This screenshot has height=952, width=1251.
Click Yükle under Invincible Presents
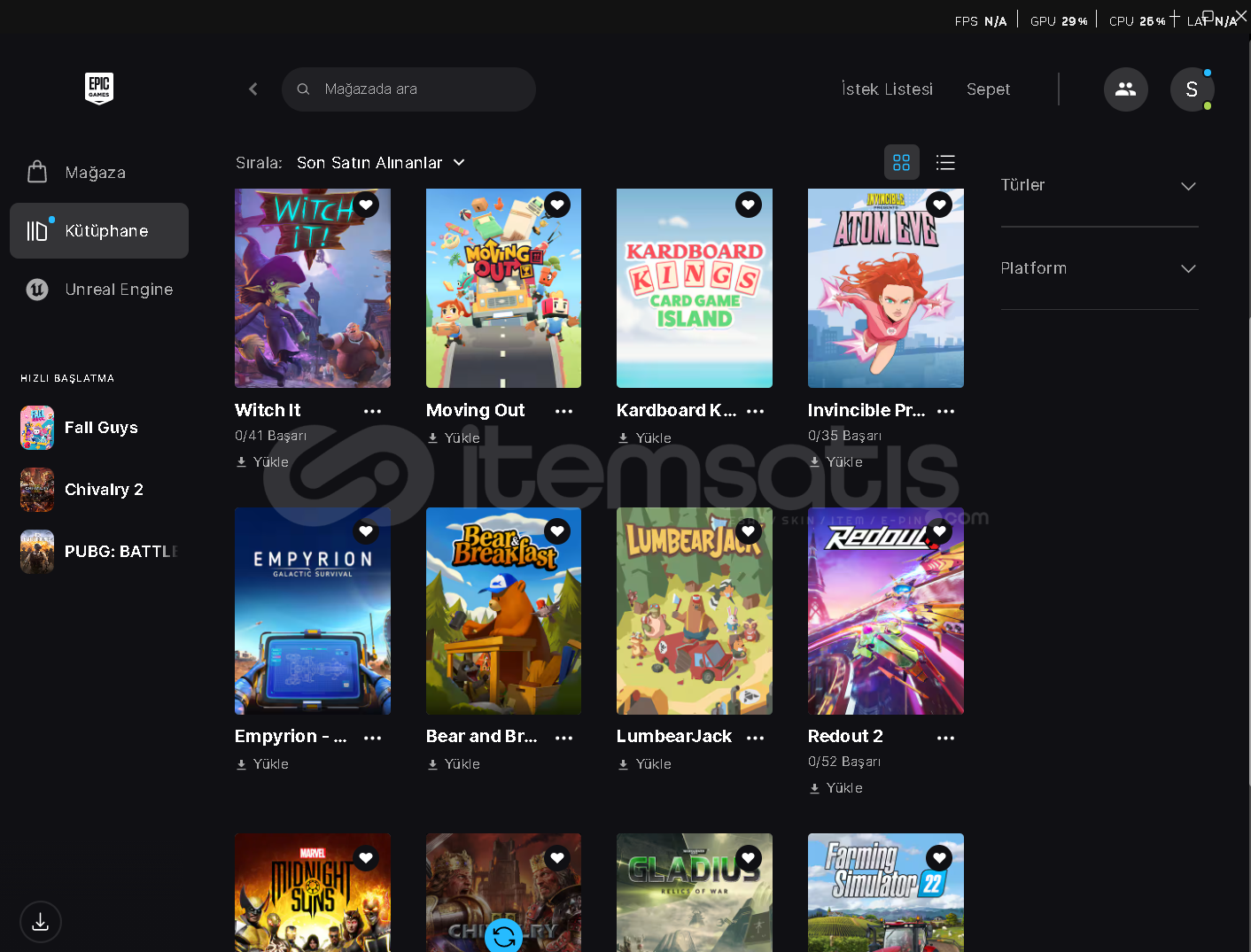click(835, 462)
